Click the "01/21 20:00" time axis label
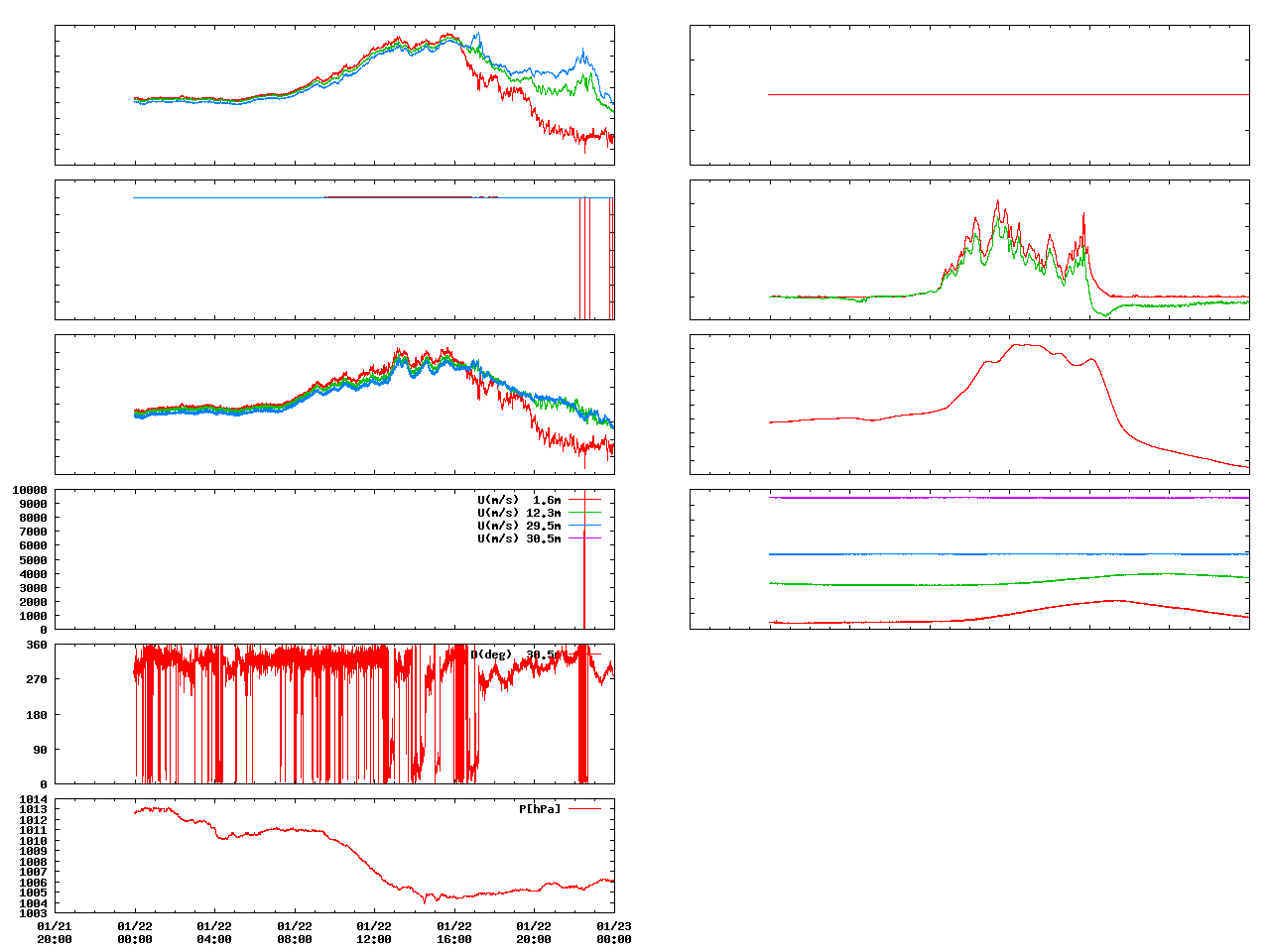 coord(55,932)
